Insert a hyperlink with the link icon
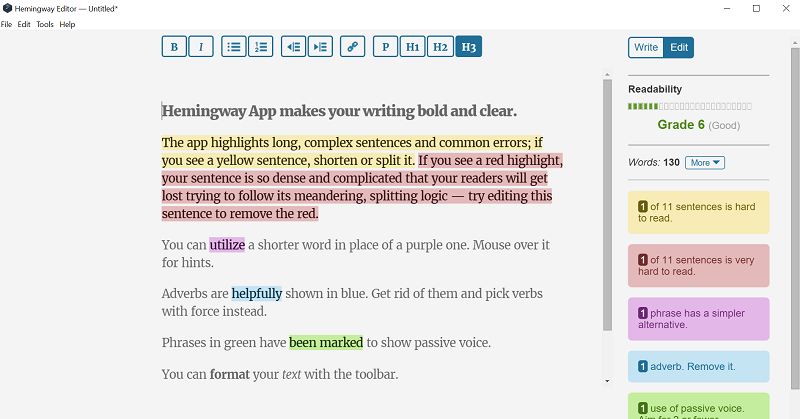The height and width of the screenshot is (419, 800). coord(352,47)
